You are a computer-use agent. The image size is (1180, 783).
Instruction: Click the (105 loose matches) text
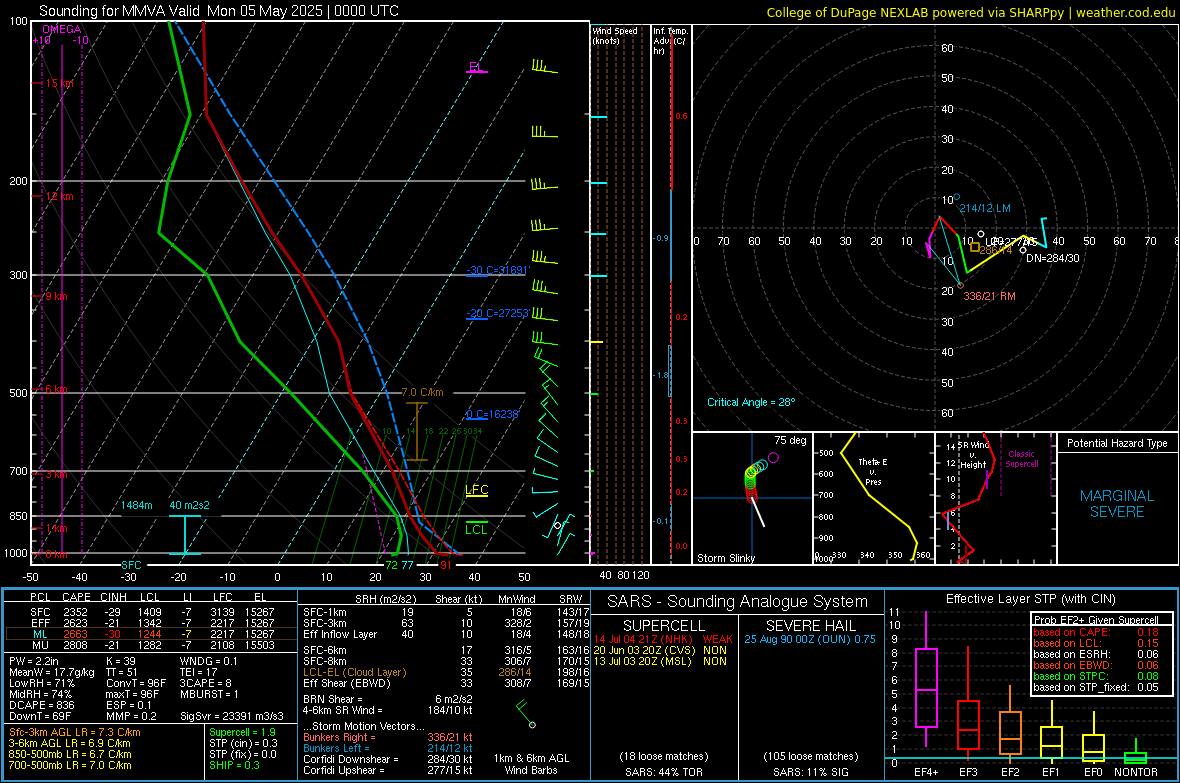point(810,756)
